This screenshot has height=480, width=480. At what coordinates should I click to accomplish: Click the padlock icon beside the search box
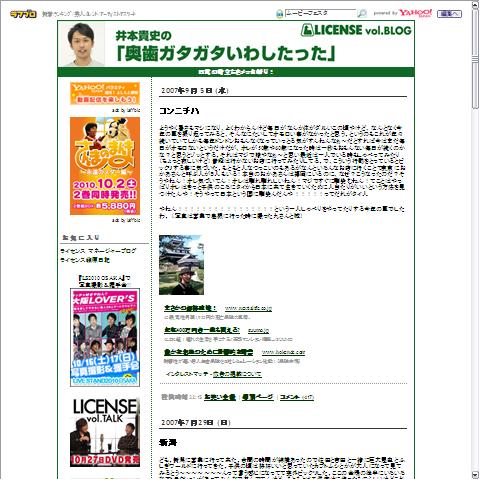click(x=279, y=14)
